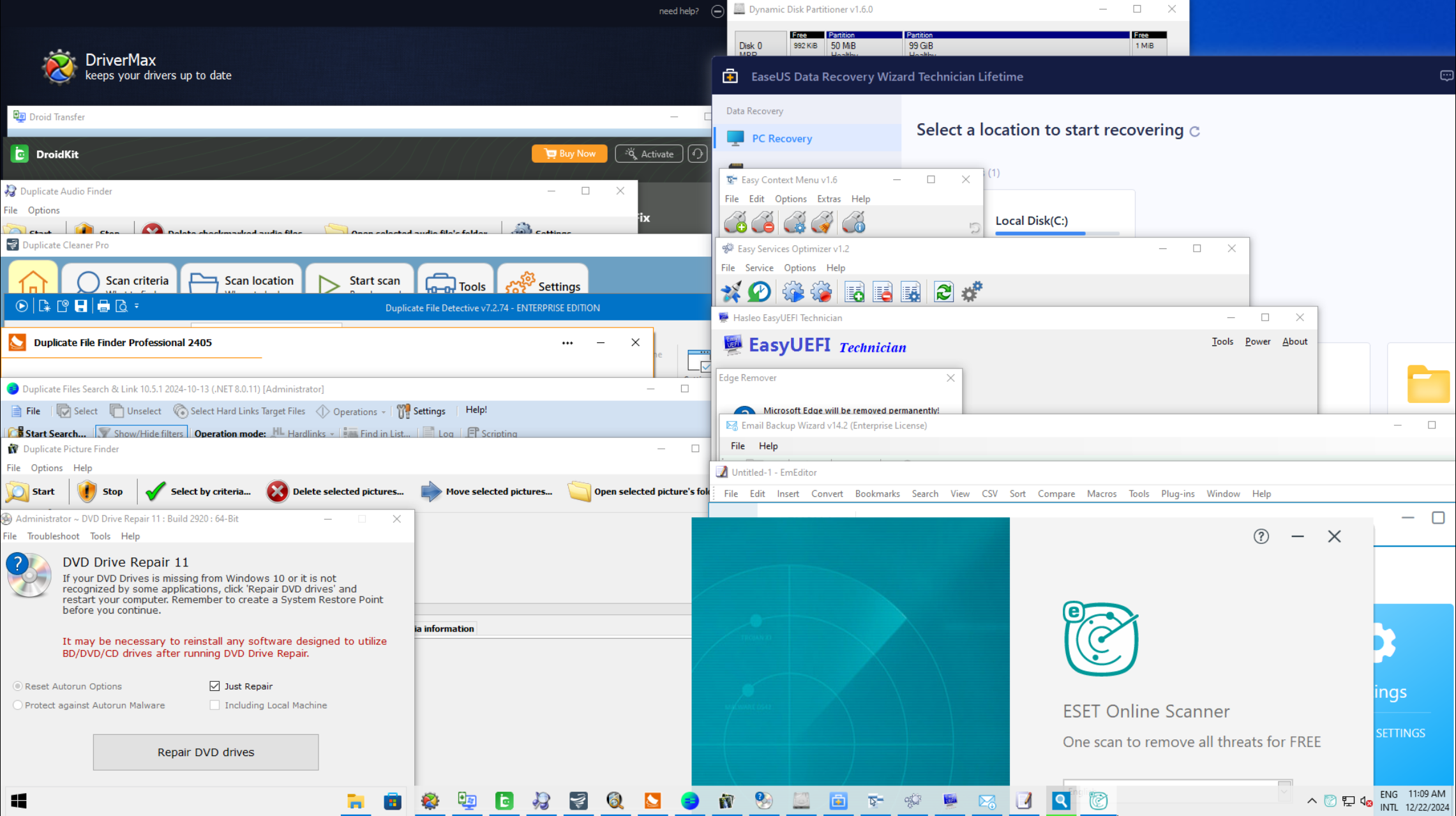The height and width of the screenshot is (816, 1456).
Task: Click Delete selected pictures in Duplicate Picture Finder
Action: (335, 492)
